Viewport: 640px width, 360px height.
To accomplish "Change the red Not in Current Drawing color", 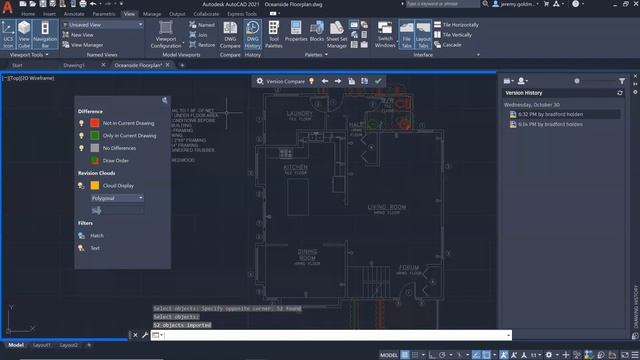I will point(95,123).
